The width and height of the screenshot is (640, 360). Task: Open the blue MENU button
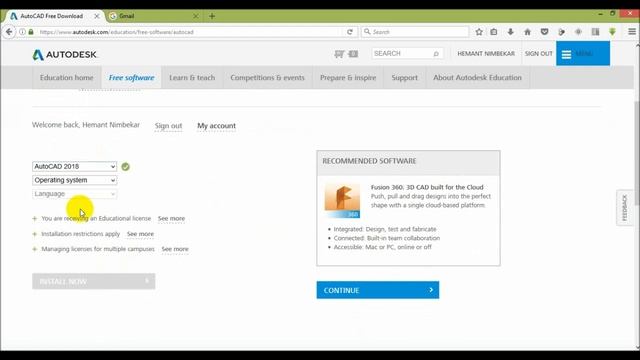[583, 53]
